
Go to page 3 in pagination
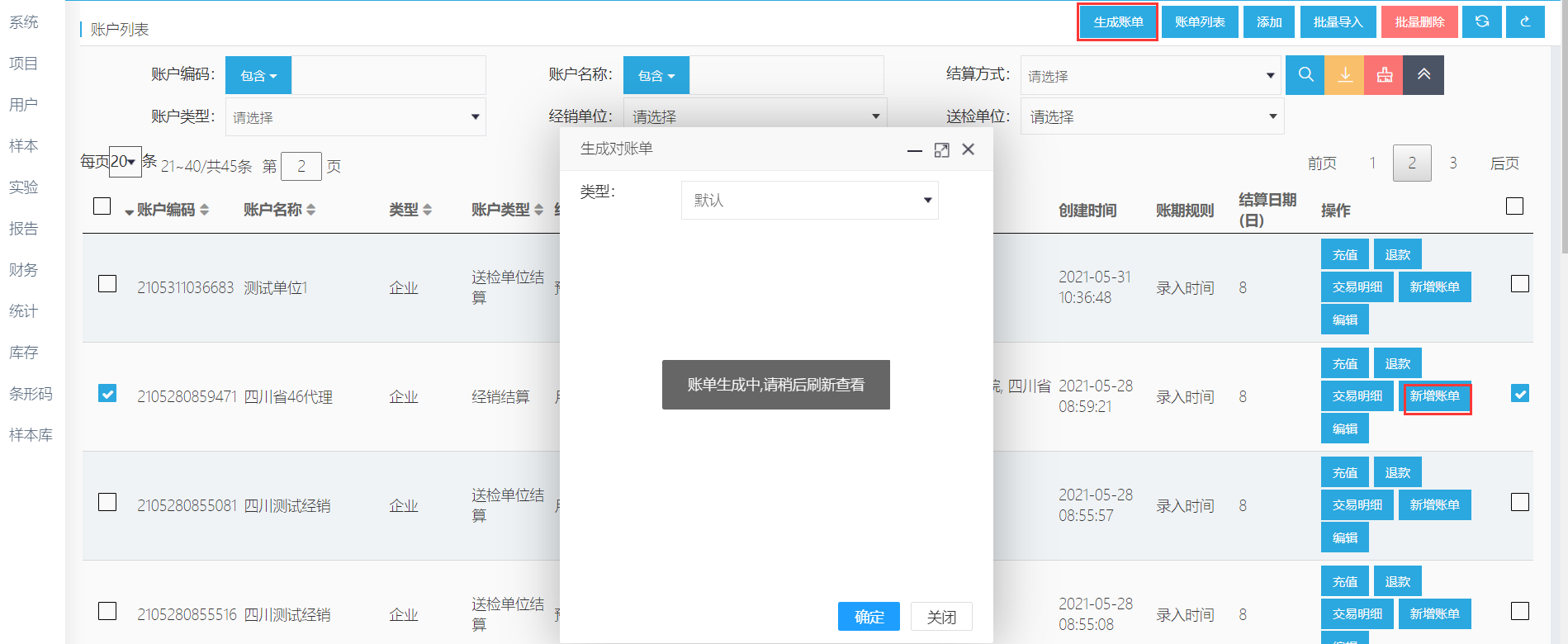pyautogui.click(x=1452, y=163)
